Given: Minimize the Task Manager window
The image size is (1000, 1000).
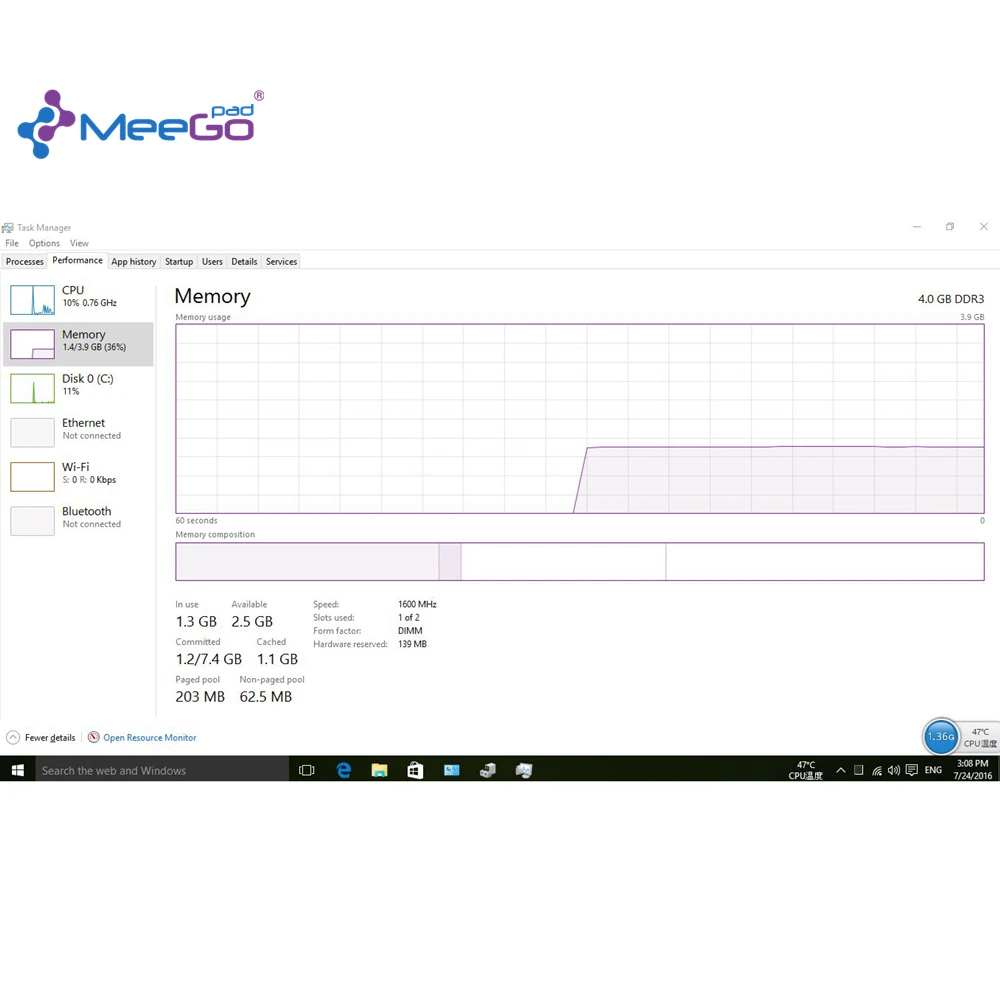Looking at the screenshot, I should (x=917, y=226).
